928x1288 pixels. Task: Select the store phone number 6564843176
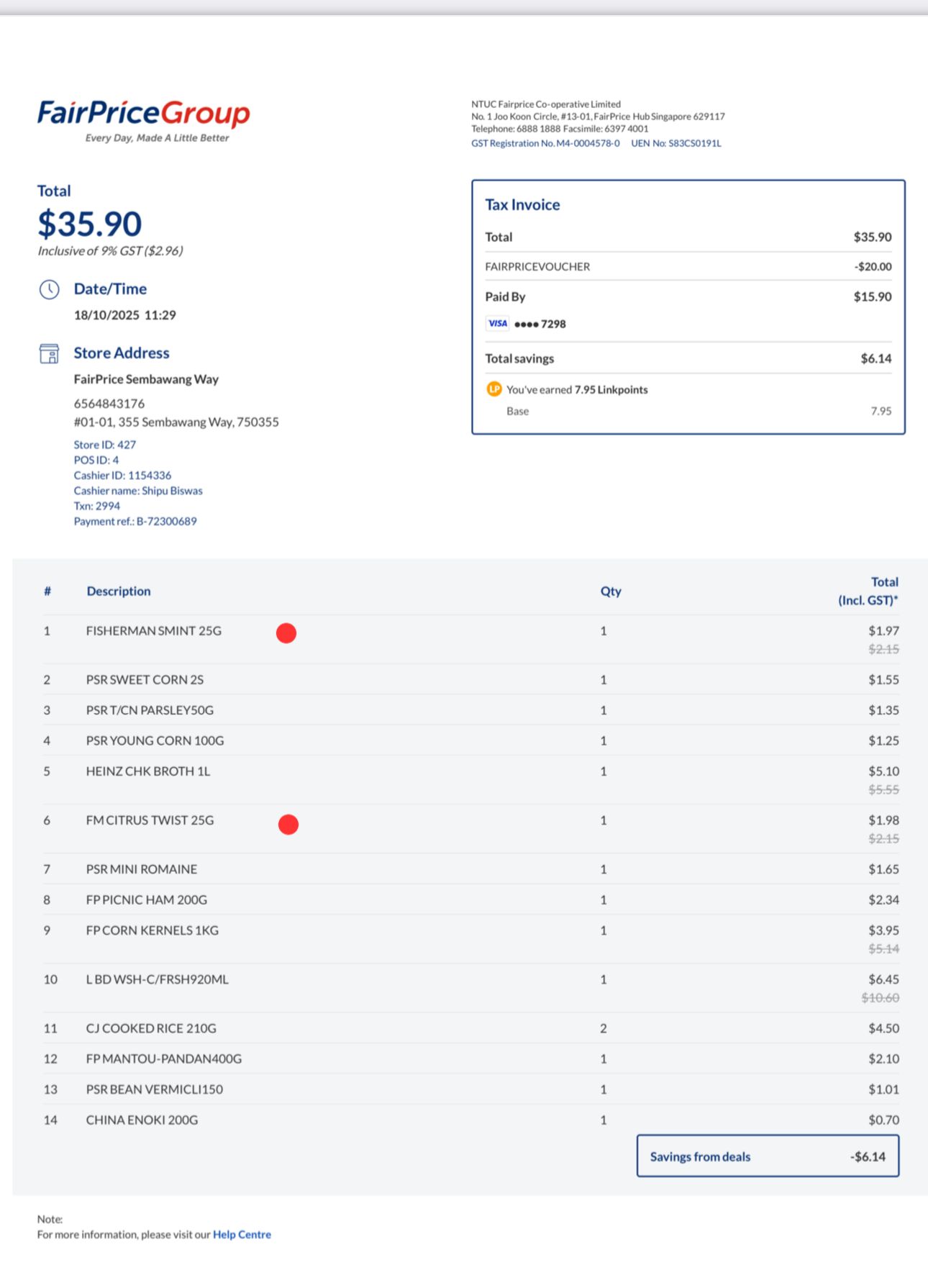[x=109, y=404]
